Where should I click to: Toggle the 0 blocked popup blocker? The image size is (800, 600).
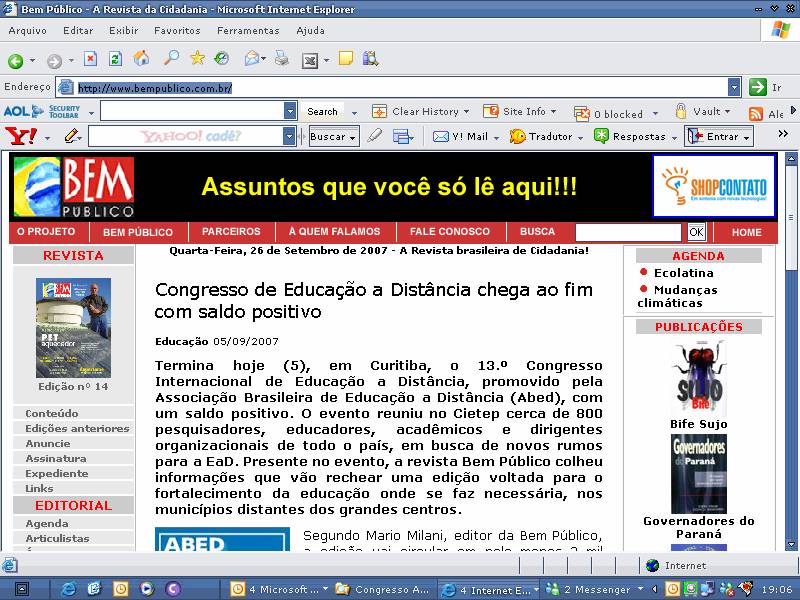pyautogui.click(x=609, y=113)
